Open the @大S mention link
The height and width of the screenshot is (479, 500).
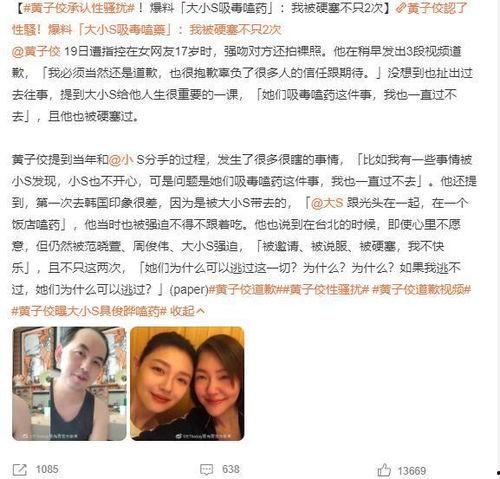point(327,203)
